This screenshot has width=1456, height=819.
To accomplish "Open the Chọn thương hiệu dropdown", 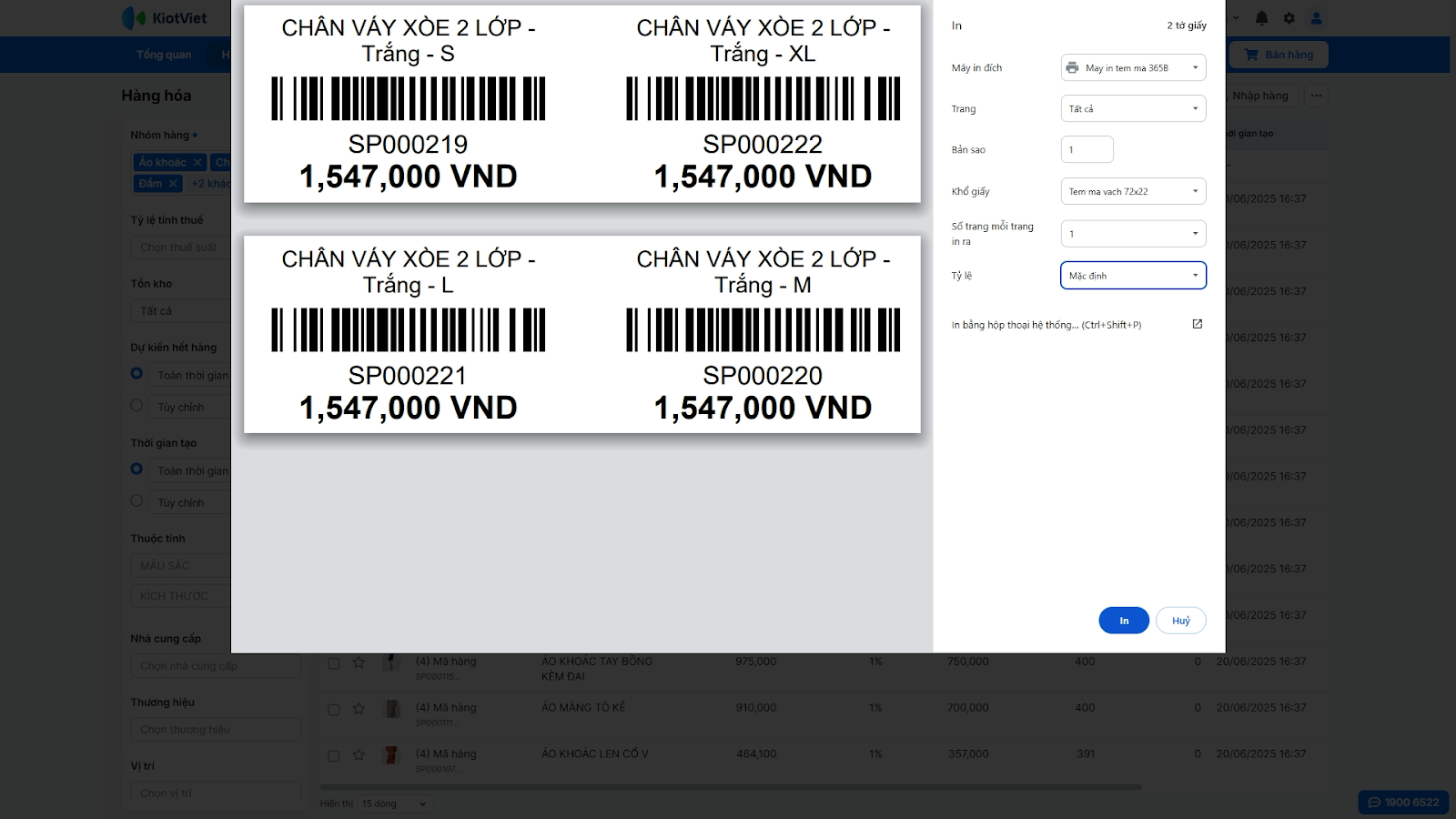I will point(216,730).
